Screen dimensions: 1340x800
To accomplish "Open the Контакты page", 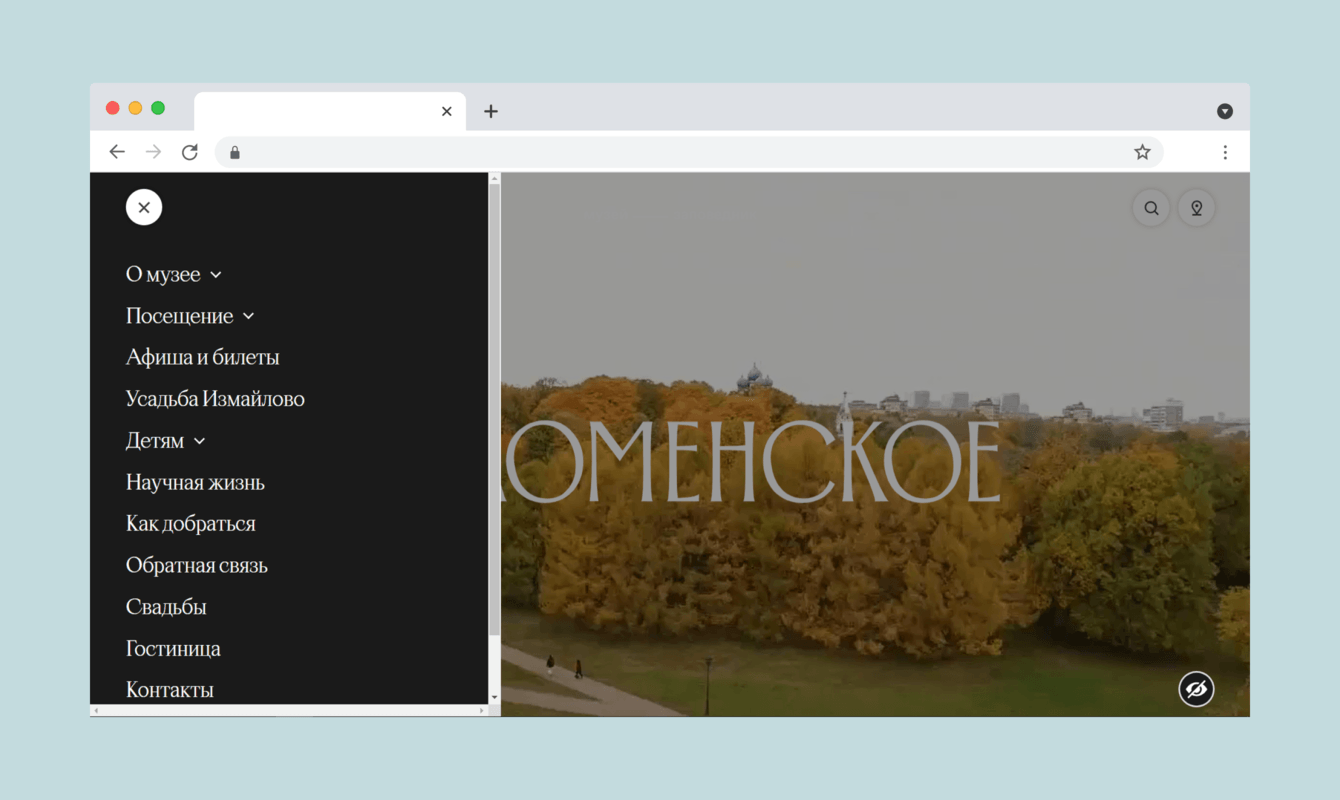I will 170,690.
